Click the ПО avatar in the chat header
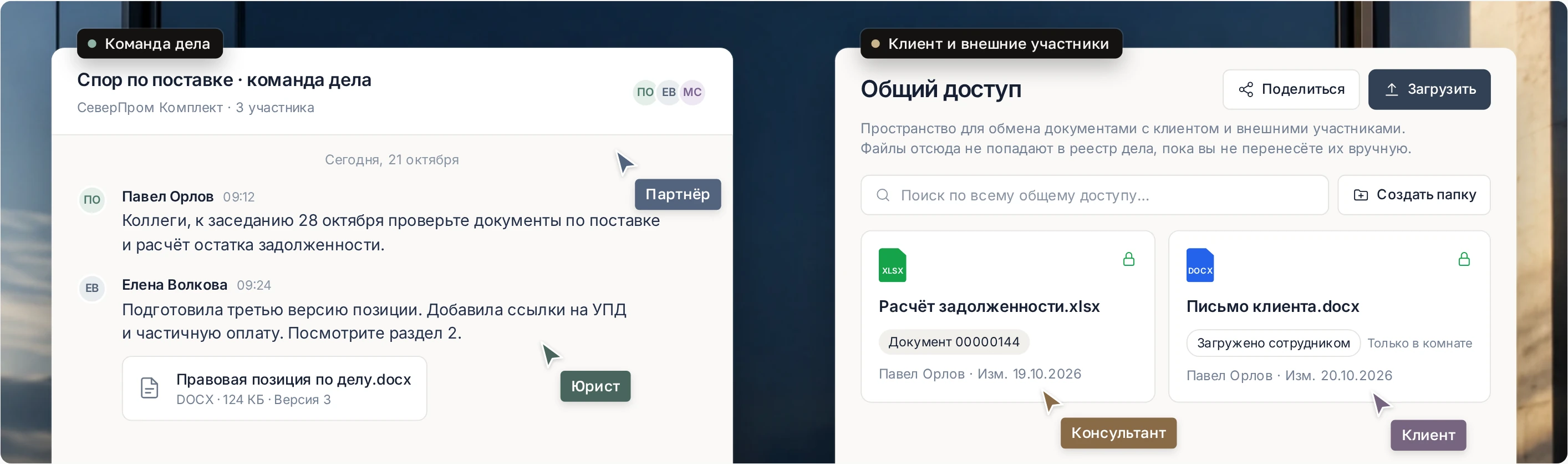 pyautogui.click(x=645, y=93)
